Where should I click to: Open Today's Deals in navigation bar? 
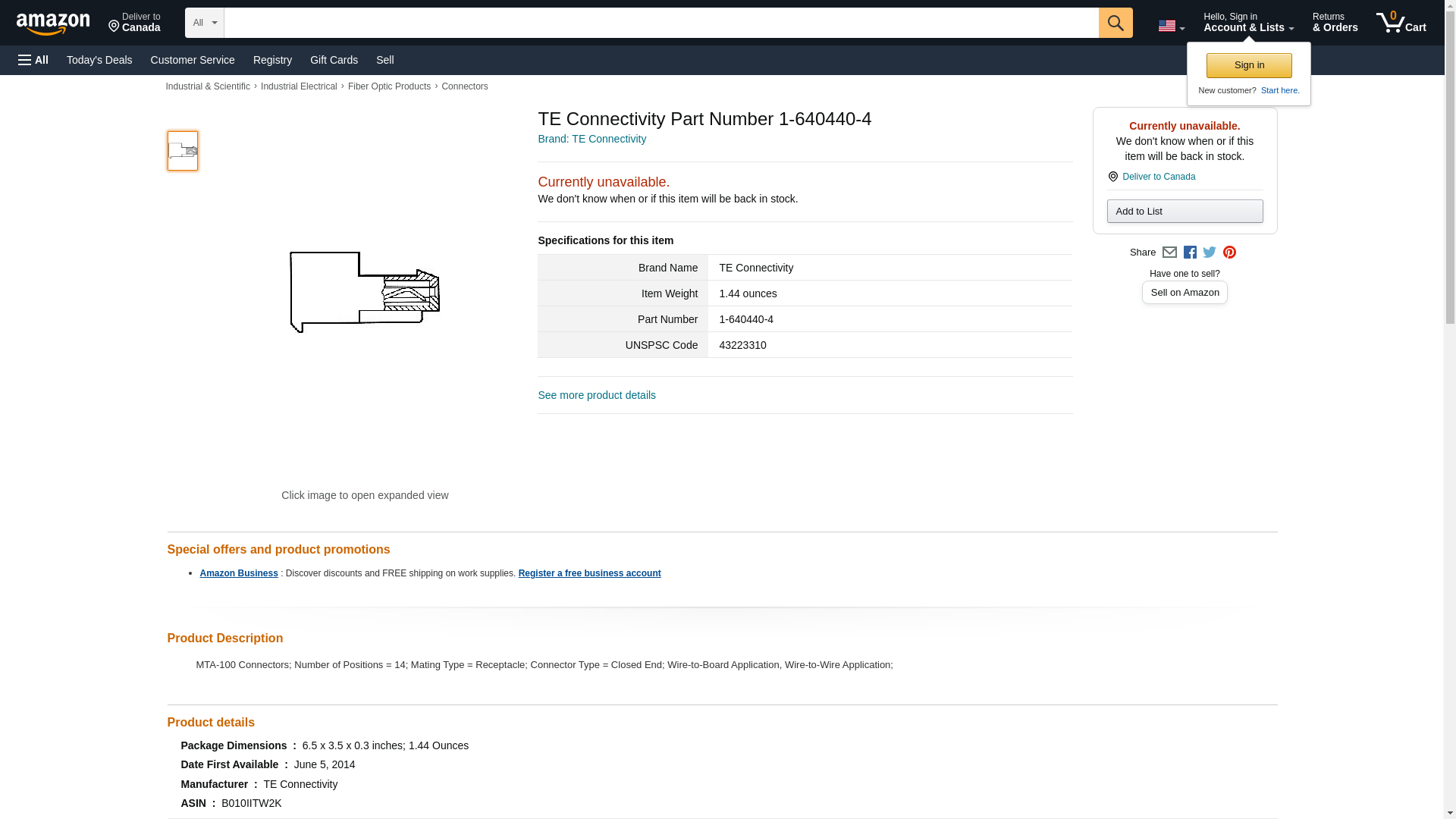99,60
